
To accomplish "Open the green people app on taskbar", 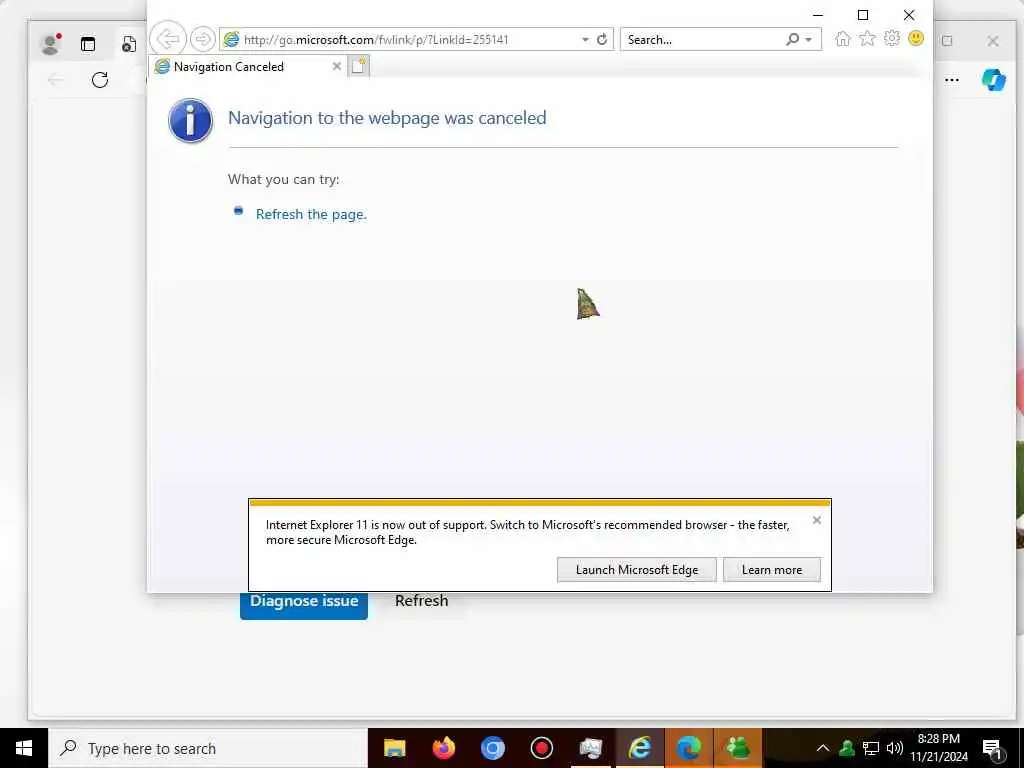I will coord(737,748).
